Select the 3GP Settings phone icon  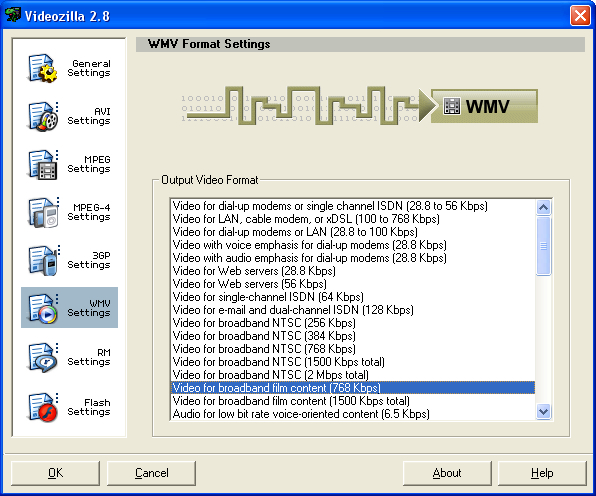(43, 260)
